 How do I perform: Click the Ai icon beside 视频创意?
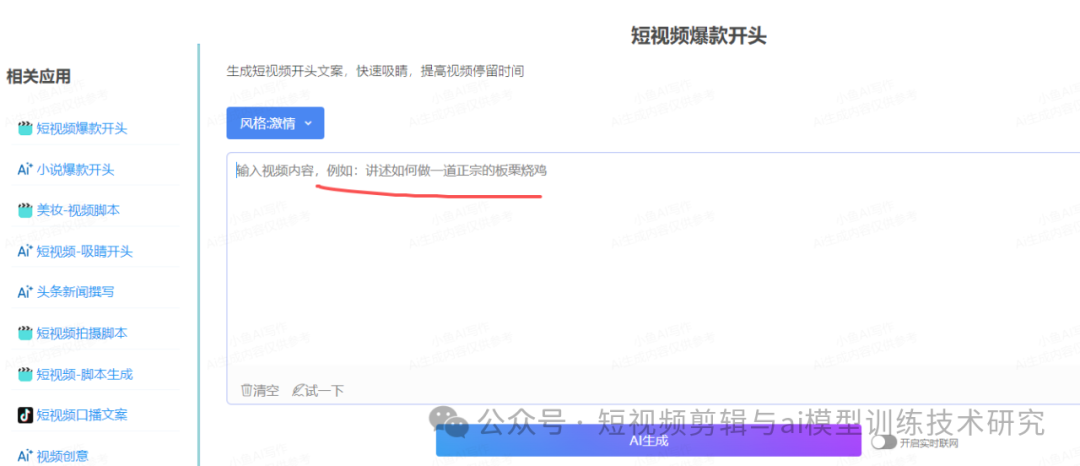pyautogui.click(x=25, y=456)
